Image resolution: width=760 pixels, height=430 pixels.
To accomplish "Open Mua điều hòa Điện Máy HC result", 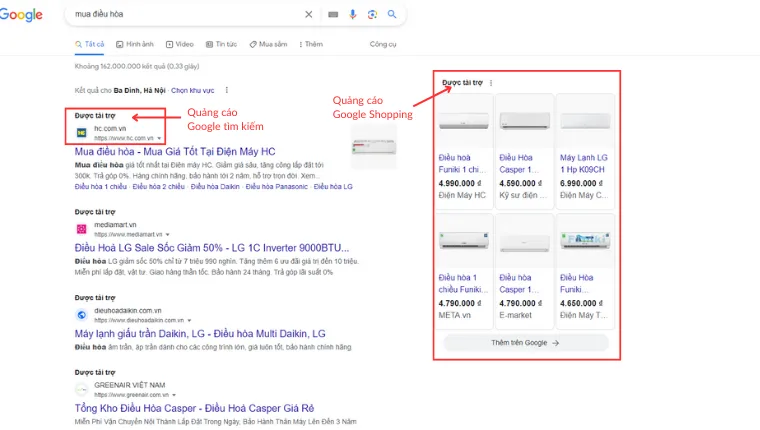I will pyautogui.click(x=175, y=152).
